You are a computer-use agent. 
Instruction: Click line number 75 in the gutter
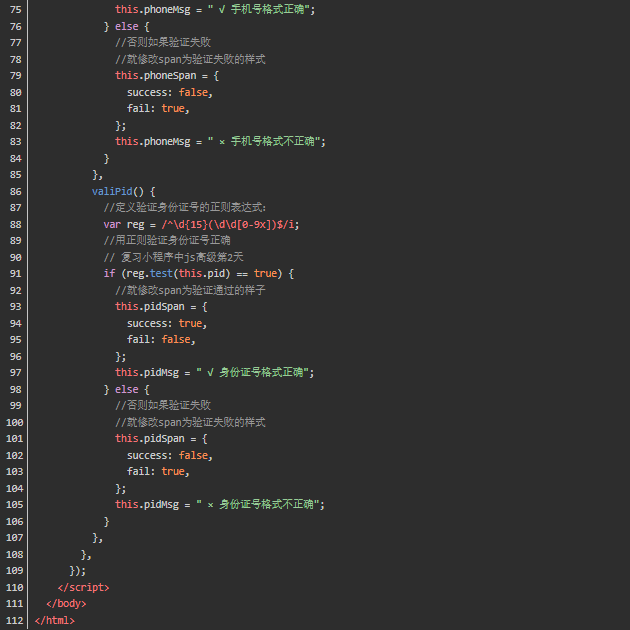click(x=15, y=10)
